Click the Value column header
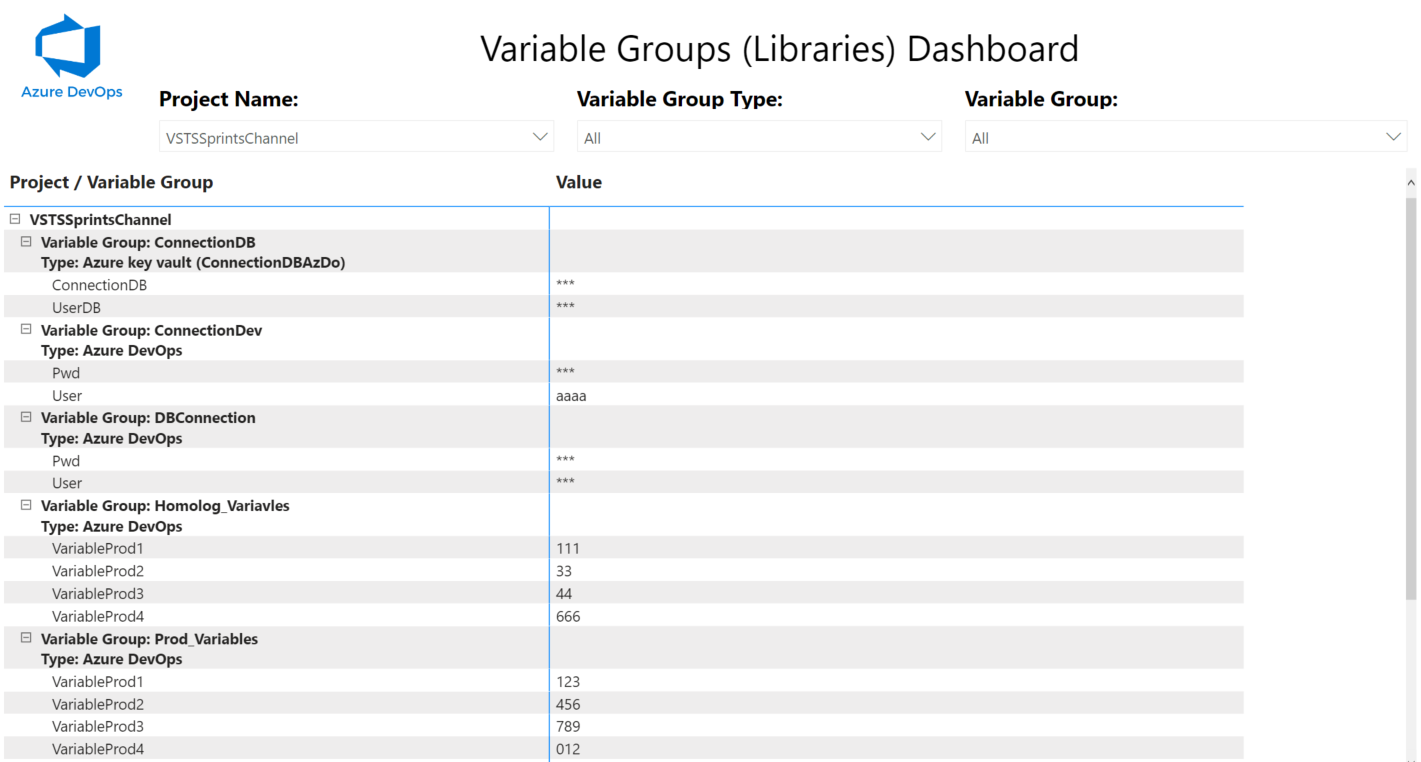This screenshot has width=1421, height=762. click(x=579, y=182)
